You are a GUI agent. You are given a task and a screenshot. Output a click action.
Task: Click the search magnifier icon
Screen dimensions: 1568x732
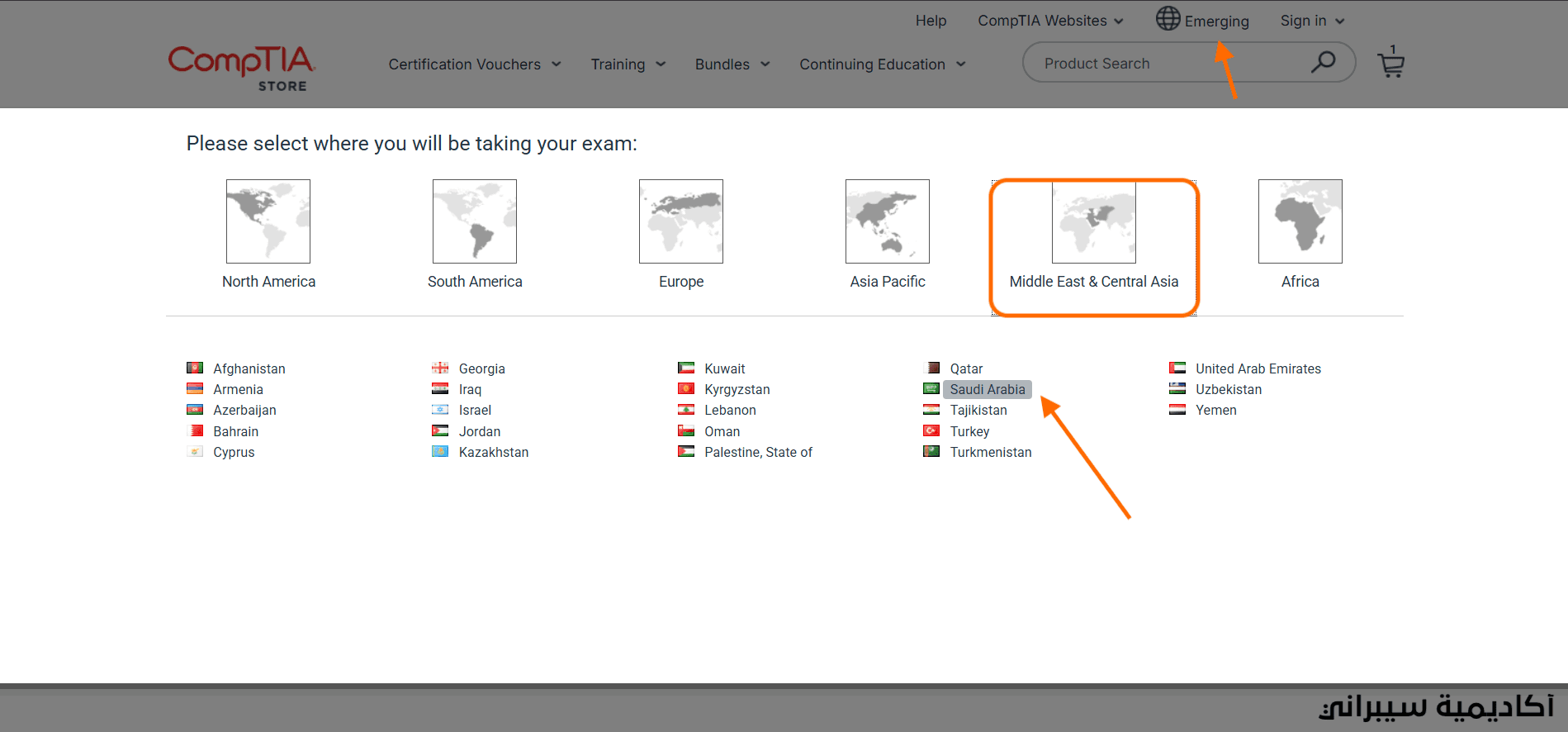coord(1323,62)
